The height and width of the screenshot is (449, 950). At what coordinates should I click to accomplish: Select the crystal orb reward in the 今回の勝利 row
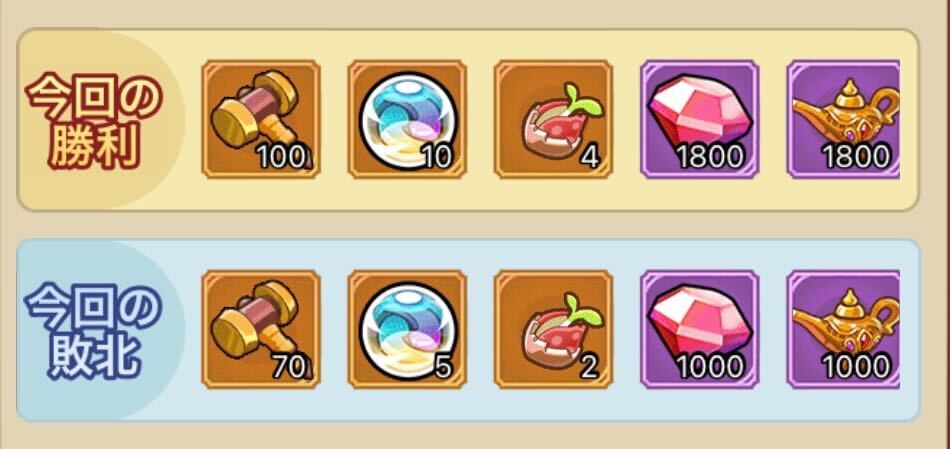[407, 119]
